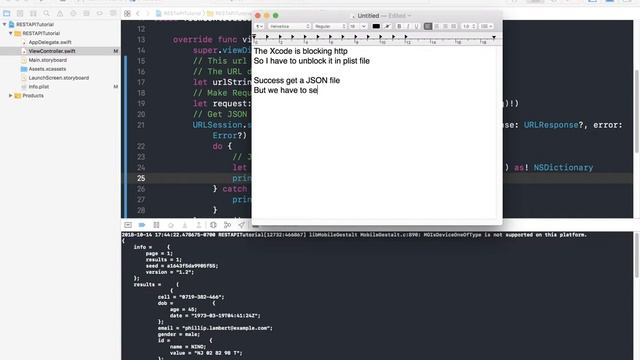Click Simulate Location arrow icon
Screen dimensions: 640x360
[x=242, y=225]
